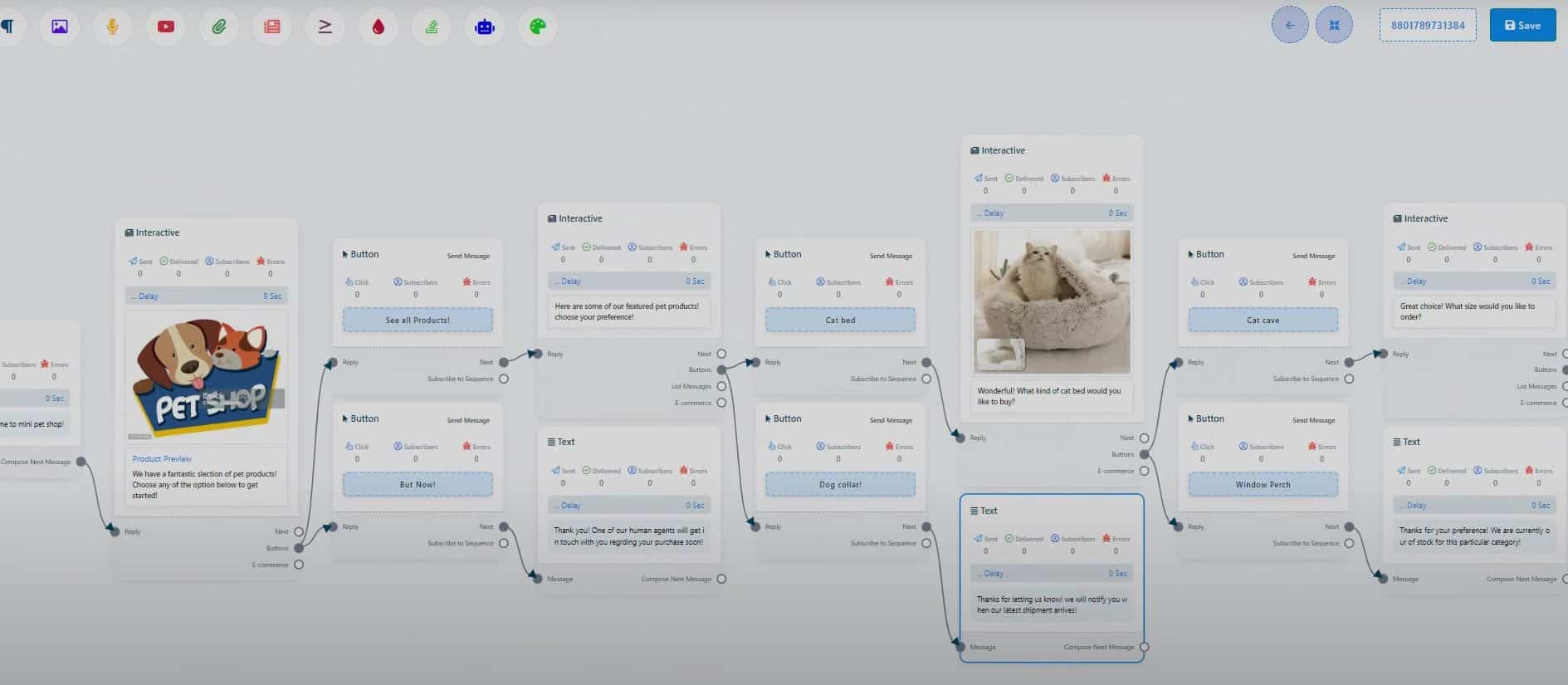Click the green color palette icon
Screen dimensions: 1568x685
click(538, 27)
